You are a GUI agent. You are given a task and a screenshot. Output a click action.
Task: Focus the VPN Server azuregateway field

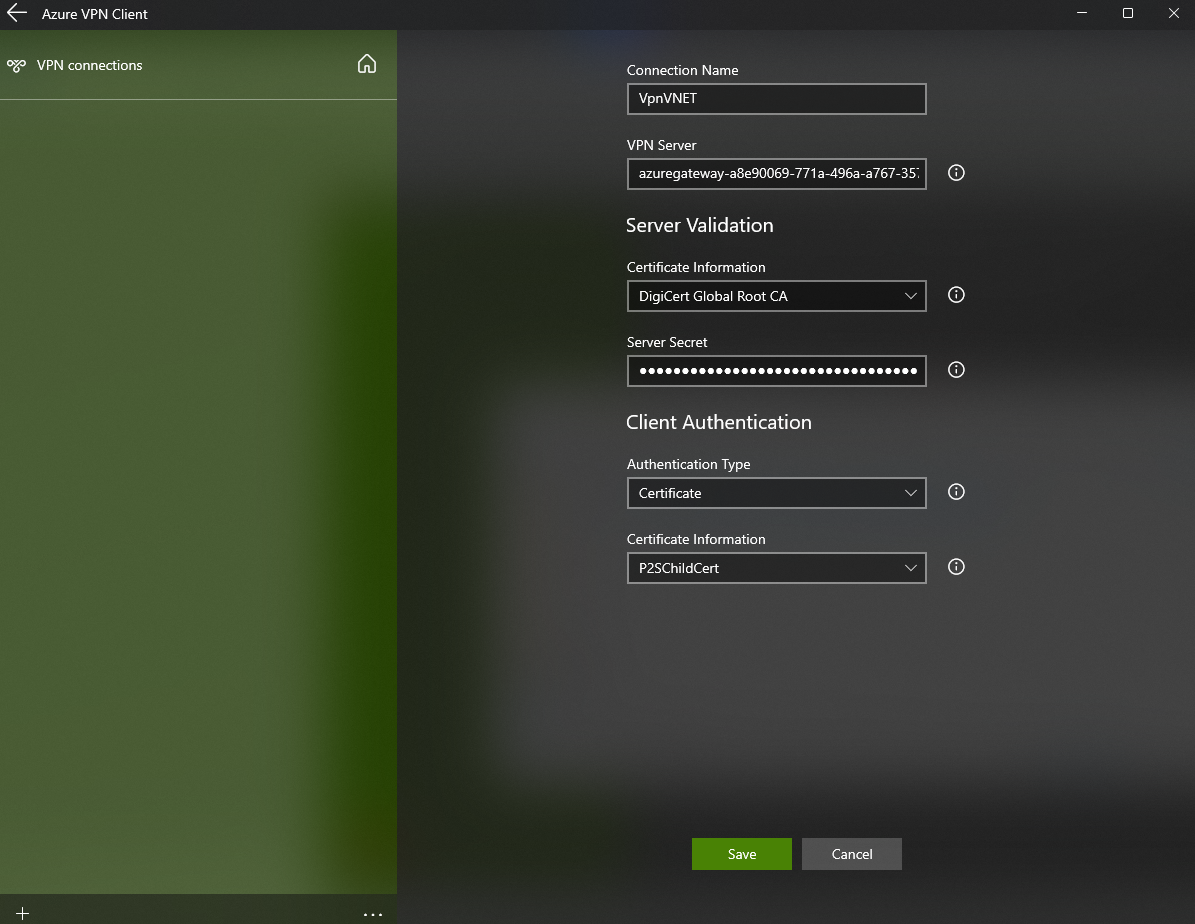pos(777,174)
